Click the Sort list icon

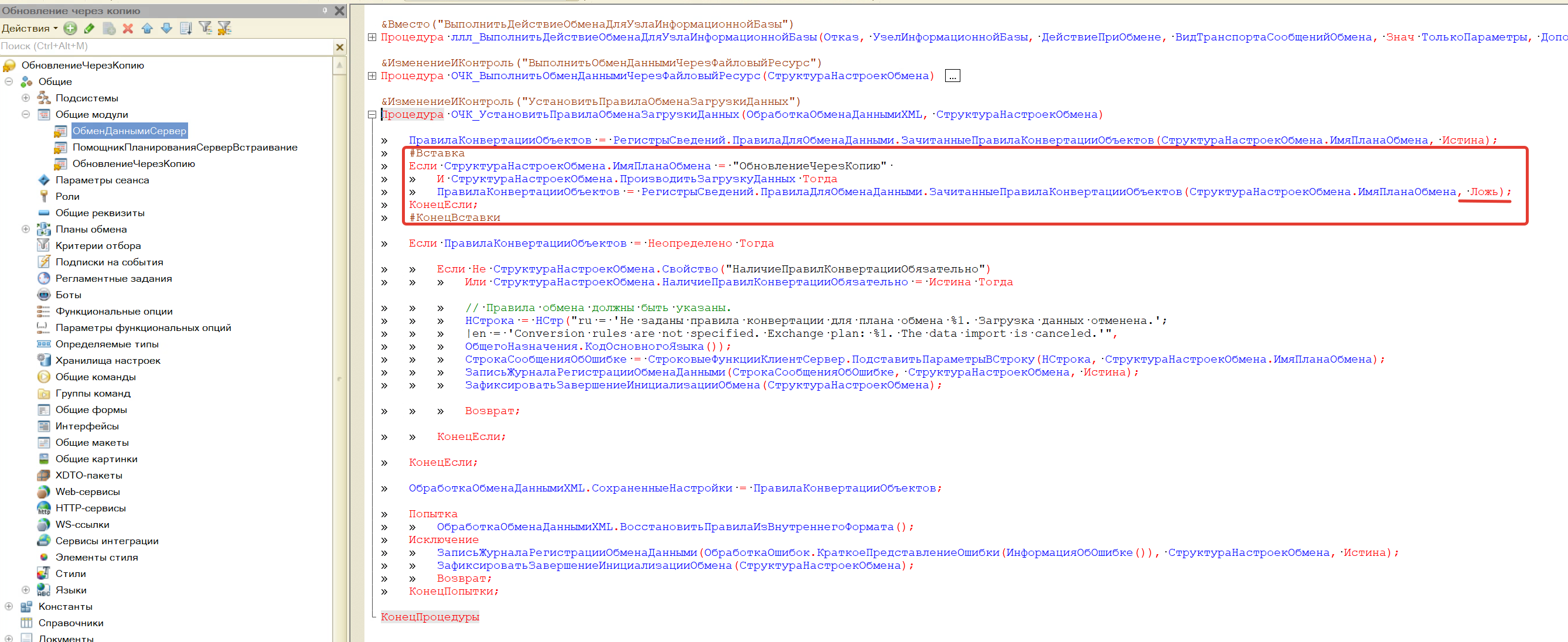186,28
